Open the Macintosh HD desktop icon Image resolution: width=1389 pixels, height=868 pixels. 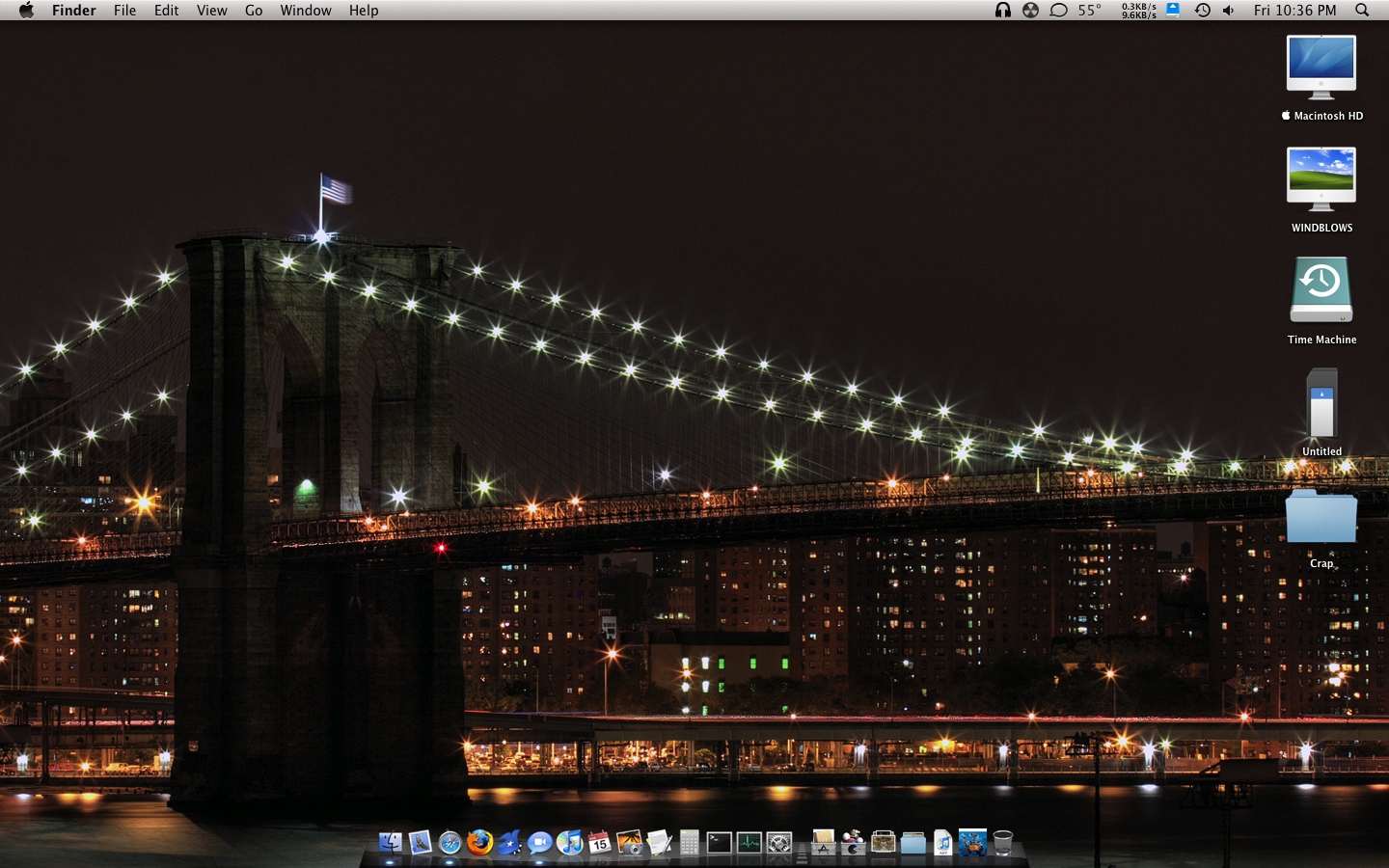[1321, 66]
